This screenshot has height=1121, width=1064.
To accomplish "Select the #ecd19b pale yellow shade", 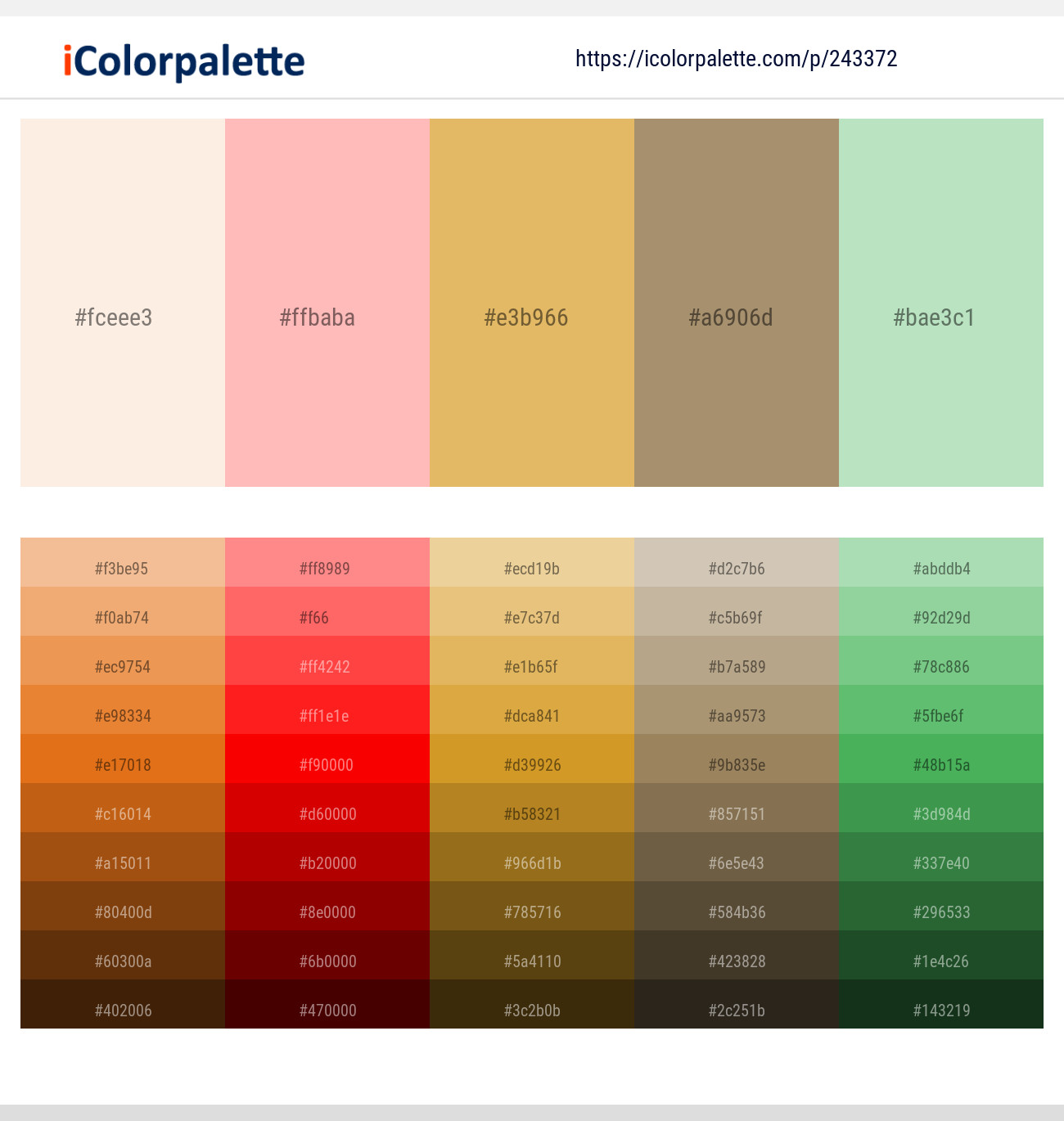I will [x=532, y=562].
